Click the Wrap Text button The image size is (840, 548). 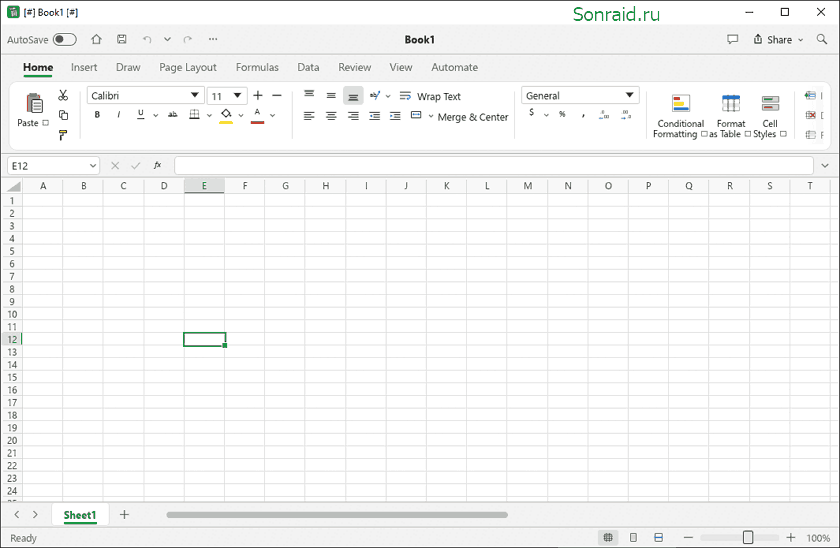click(430, 96)
